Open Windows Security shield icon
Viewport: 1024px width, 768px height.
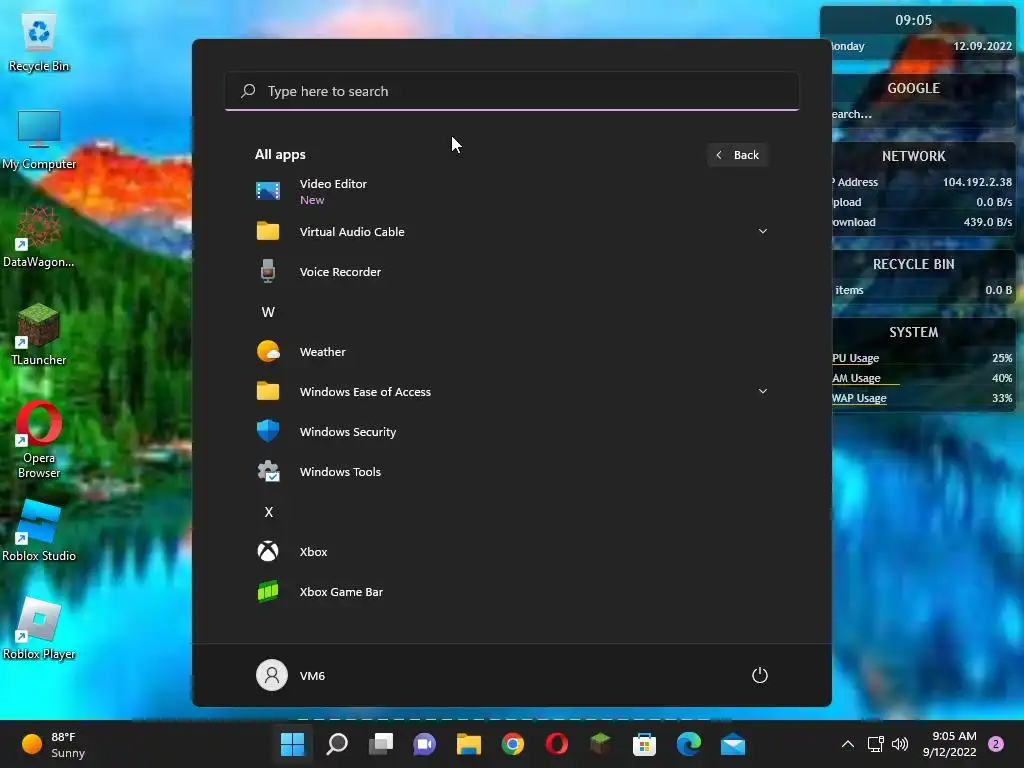(268, 431)
